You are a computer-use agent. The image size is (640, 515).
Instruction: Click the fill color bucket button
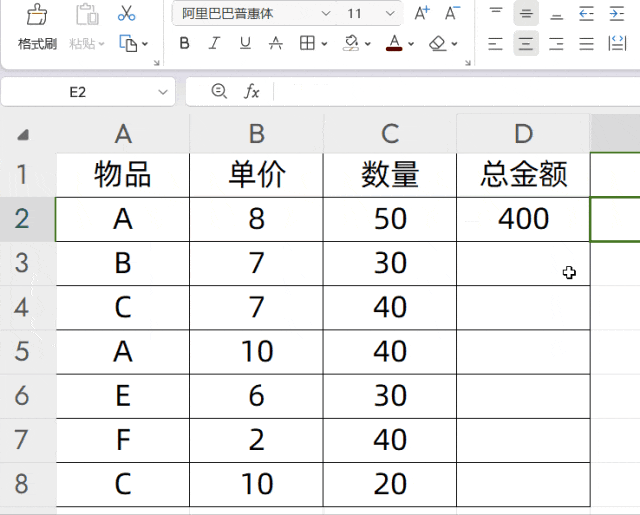[350, 44]
